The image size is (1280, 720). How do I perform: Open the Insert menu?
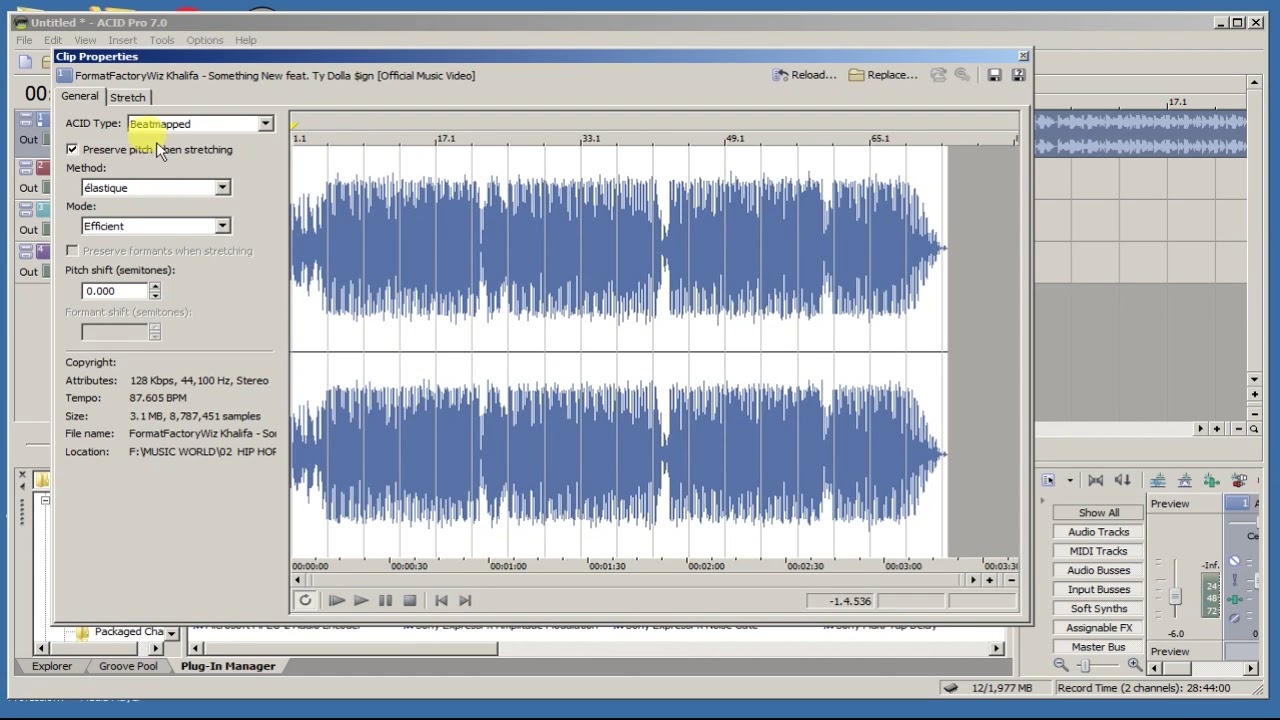[123, 40]
